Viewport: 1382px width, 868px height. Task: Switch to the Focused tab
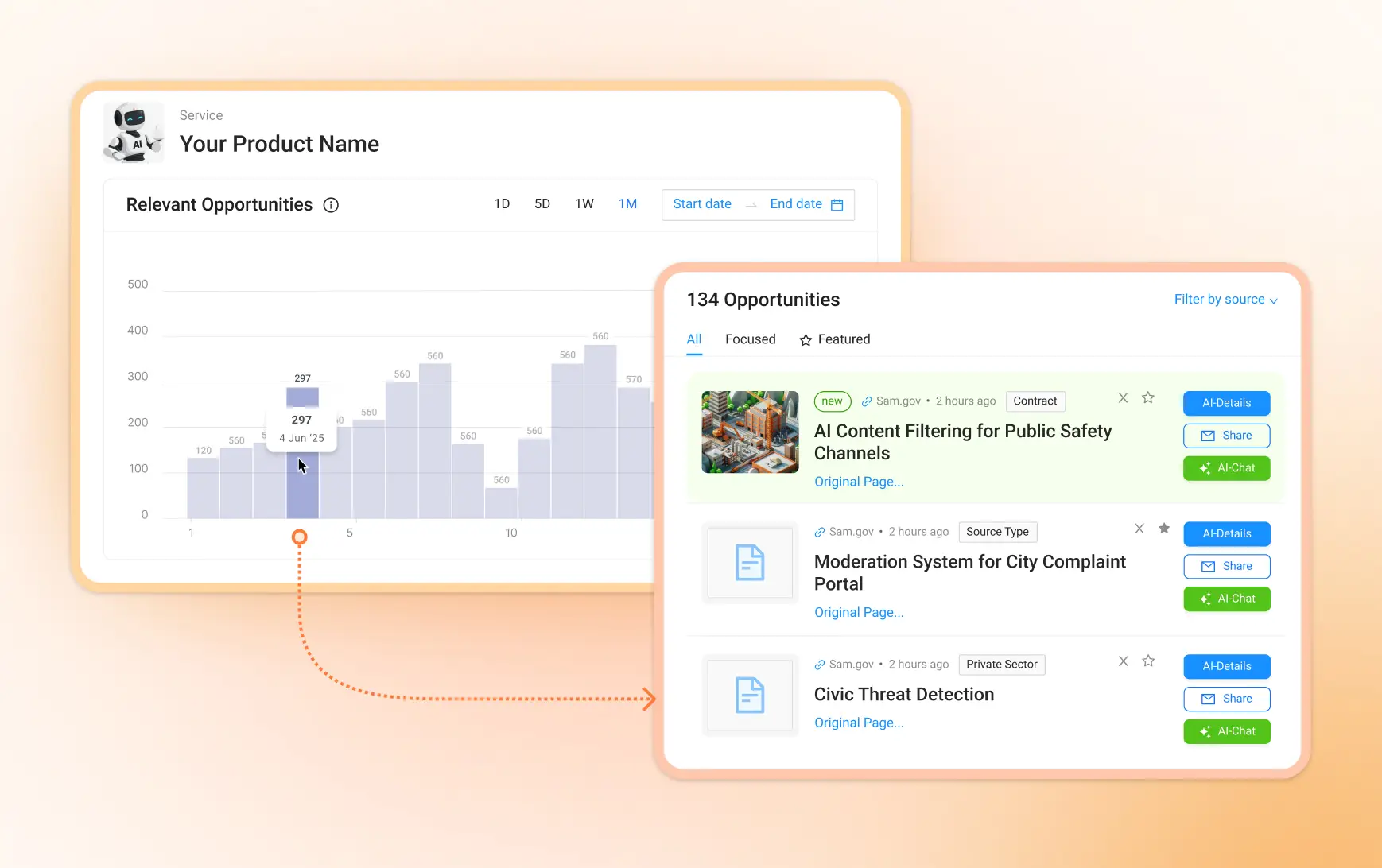[x=750, y=339]
